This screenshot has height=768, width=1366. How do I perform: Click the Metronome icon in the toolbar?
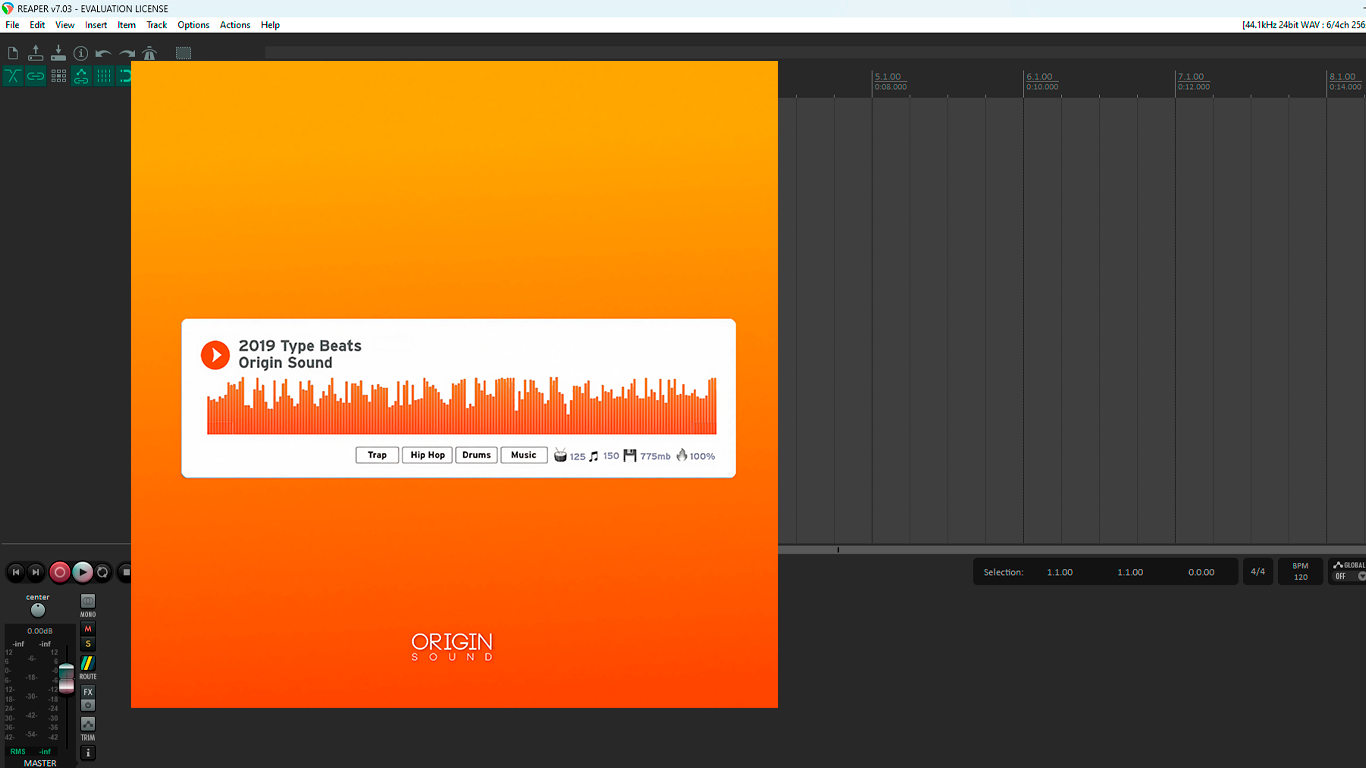click(x=150, y=53)
